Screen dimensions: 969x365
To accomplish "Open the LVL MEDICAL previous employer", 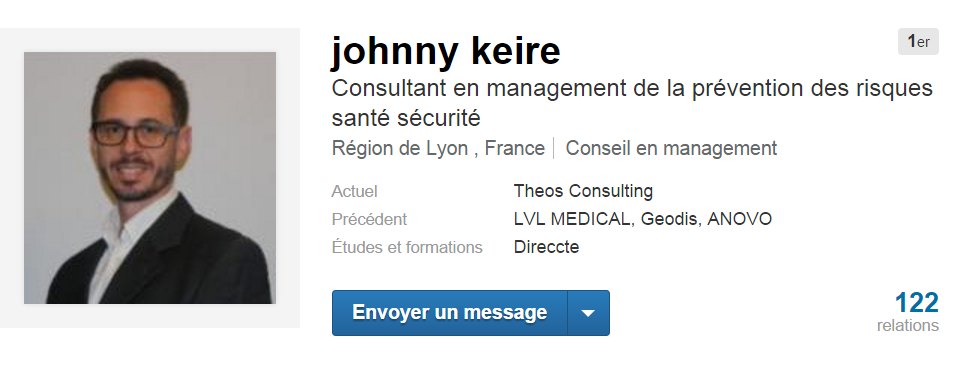I will (x=572, y=219).
